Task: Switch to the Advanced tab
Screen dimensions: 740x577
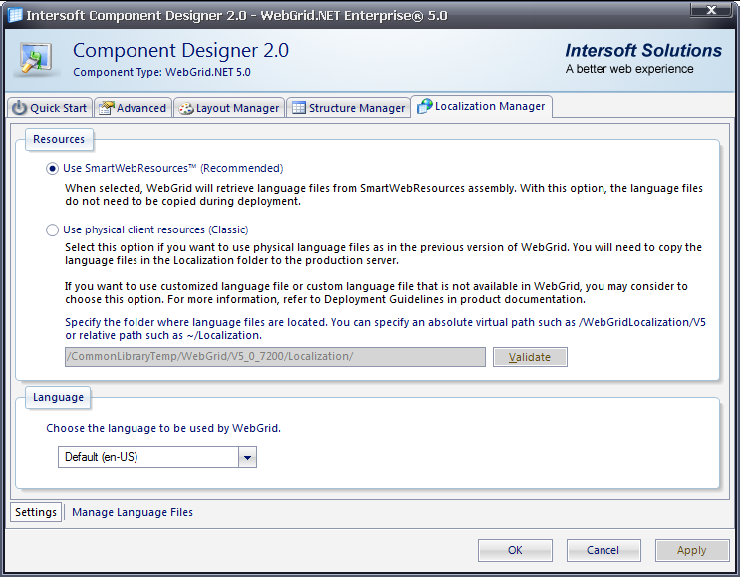Action: [x=133, y=108]
